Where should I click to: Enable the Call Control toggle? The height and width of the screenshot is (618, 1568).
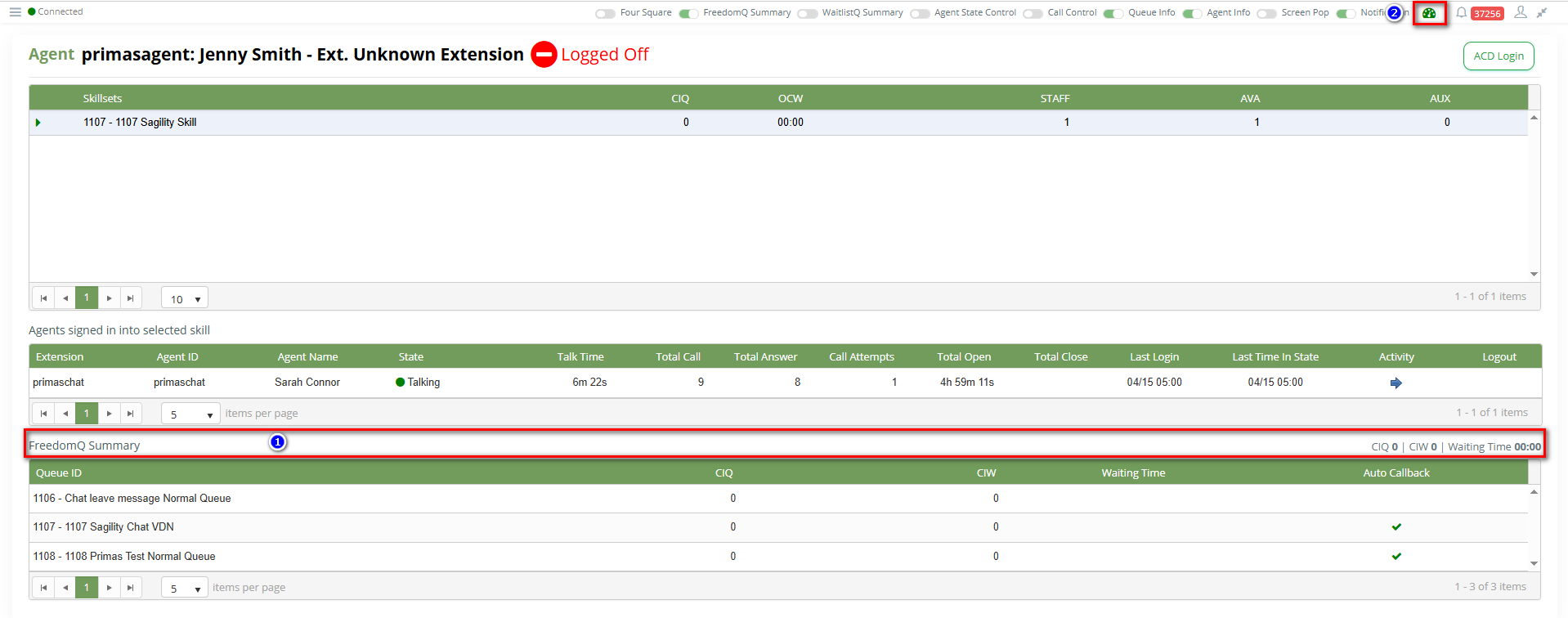[1033, 13]
